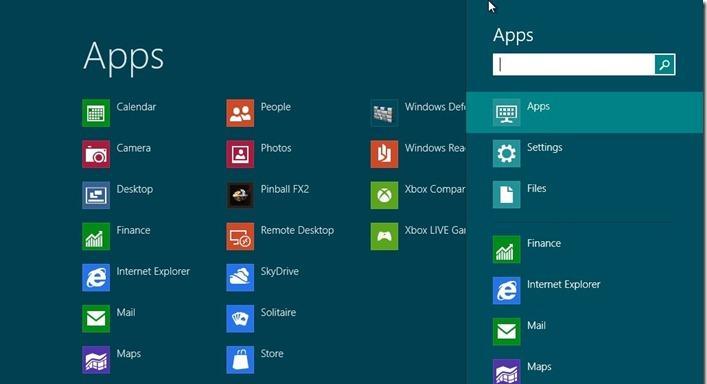Launch the Photos app icon
Screen dimensions: 707x384
(240, 154)
